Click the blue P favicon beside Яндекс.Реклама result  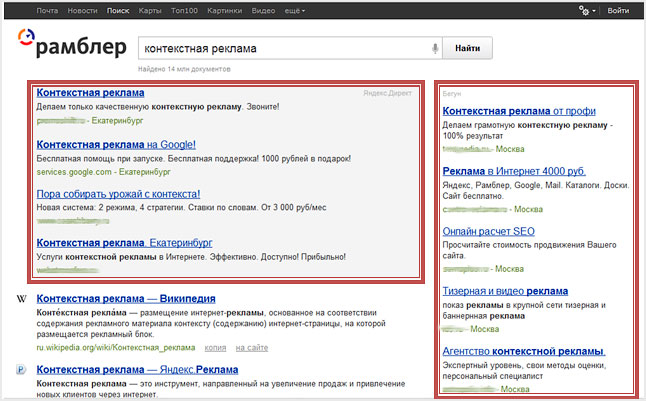tap(21, 369)
